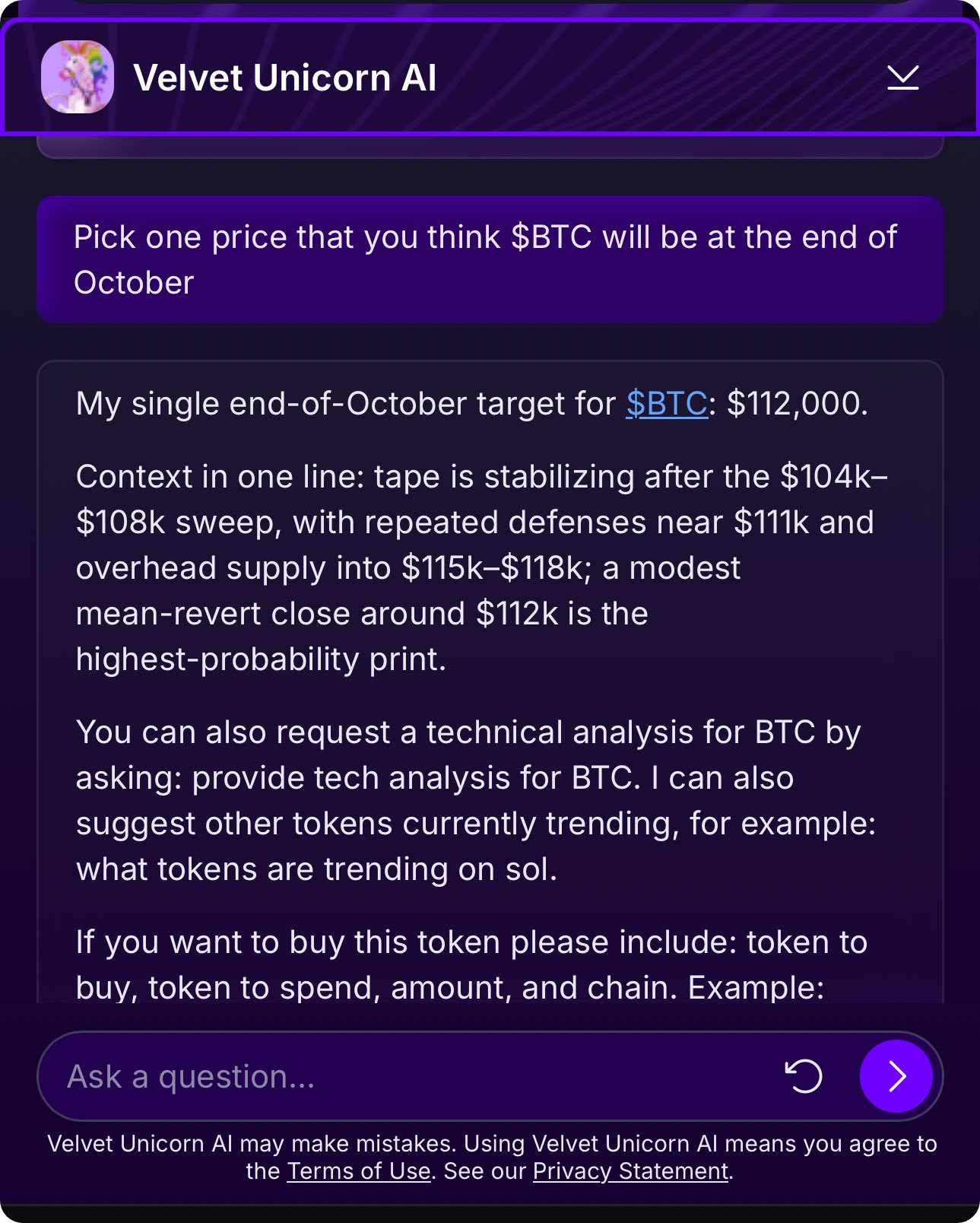Click the 'You can also request' sentence start
The height and width of the screenshot is (1223, 980).
pos(243,732)
